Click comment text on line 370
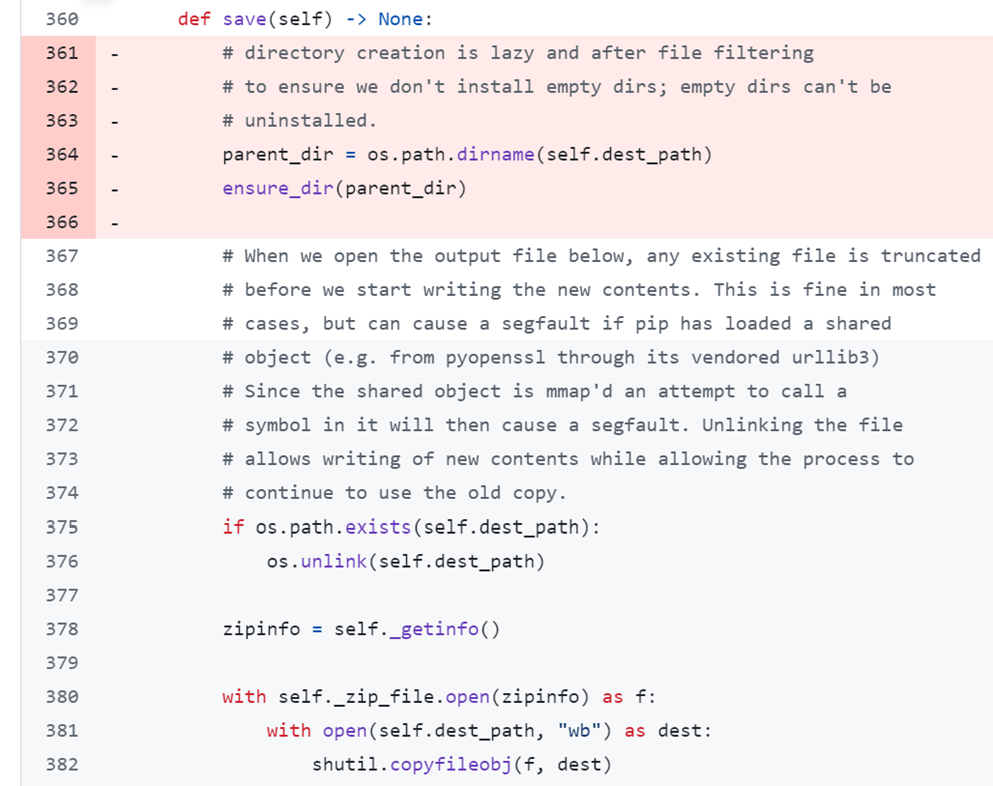993x786 pixels. point(551,358)
